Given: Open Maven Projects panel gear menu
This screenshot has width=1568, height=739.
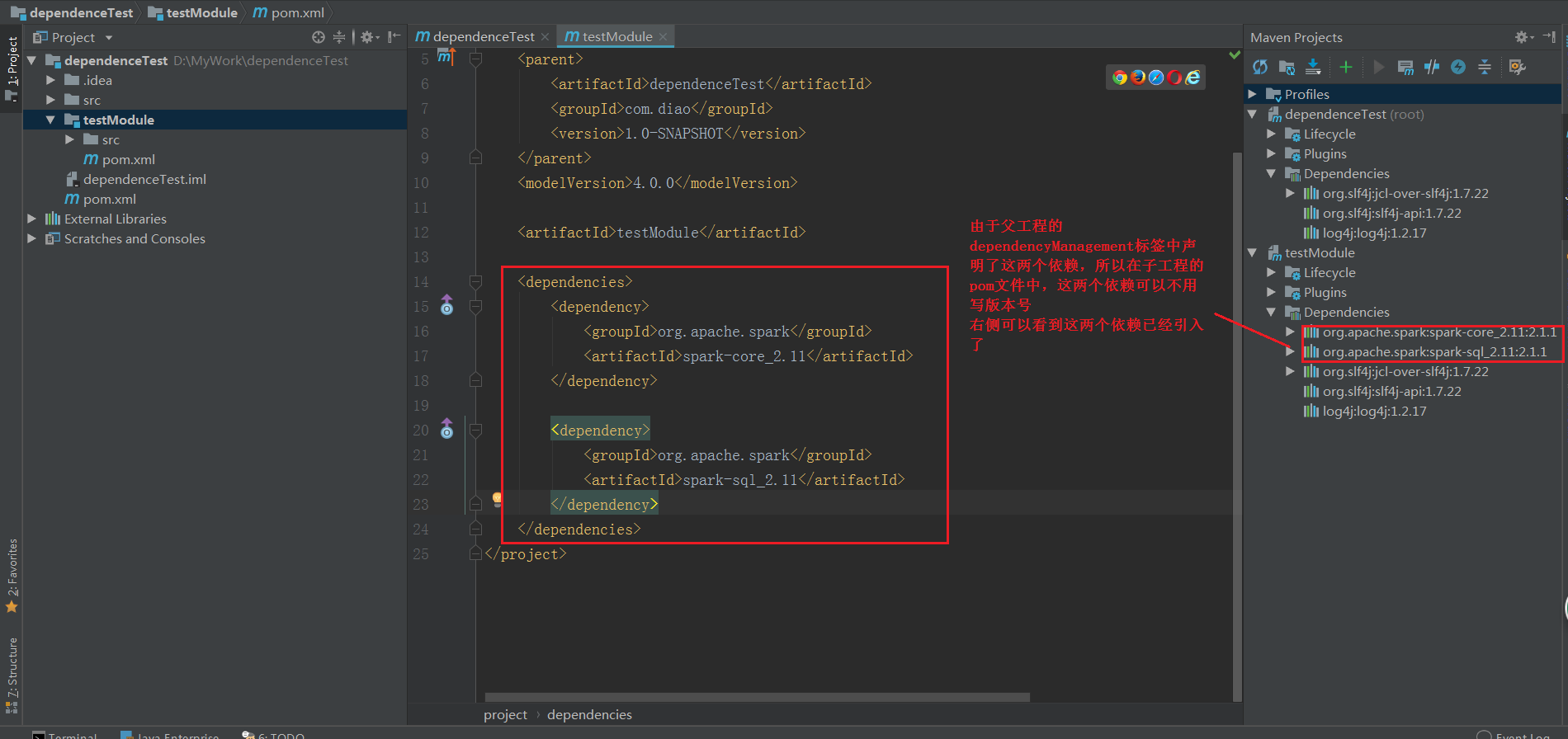Looking at the screenshot, I should click(1523, 37).
